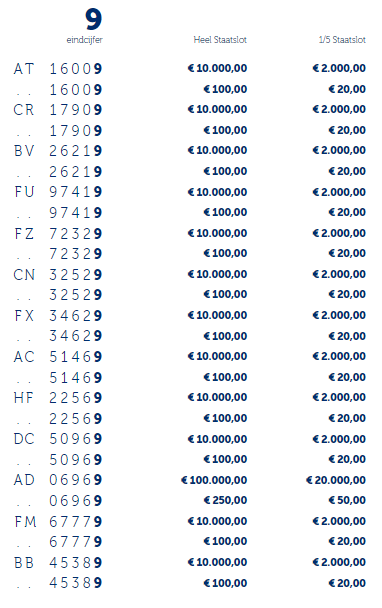Click lot number FZ 72329

pos(58,234)
